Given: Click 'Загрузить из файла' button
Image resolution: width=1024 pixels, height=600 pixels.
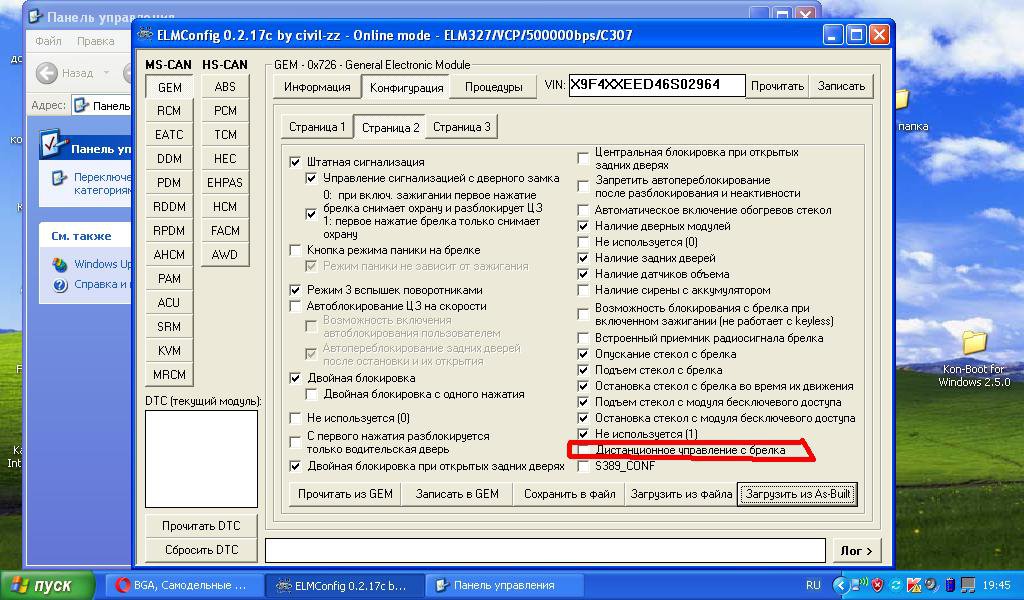Looking at the screenshot, I should [x=681, y=494].
